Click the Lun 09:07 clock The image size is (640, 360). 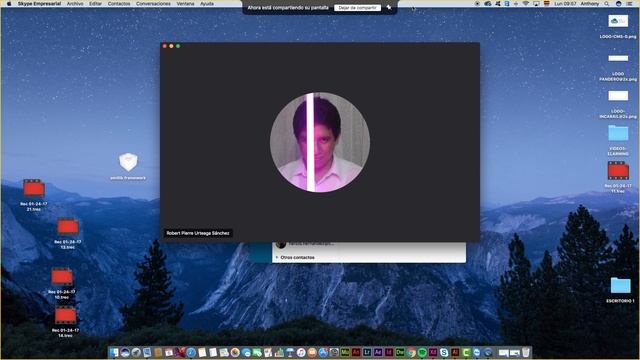point(565,4)
